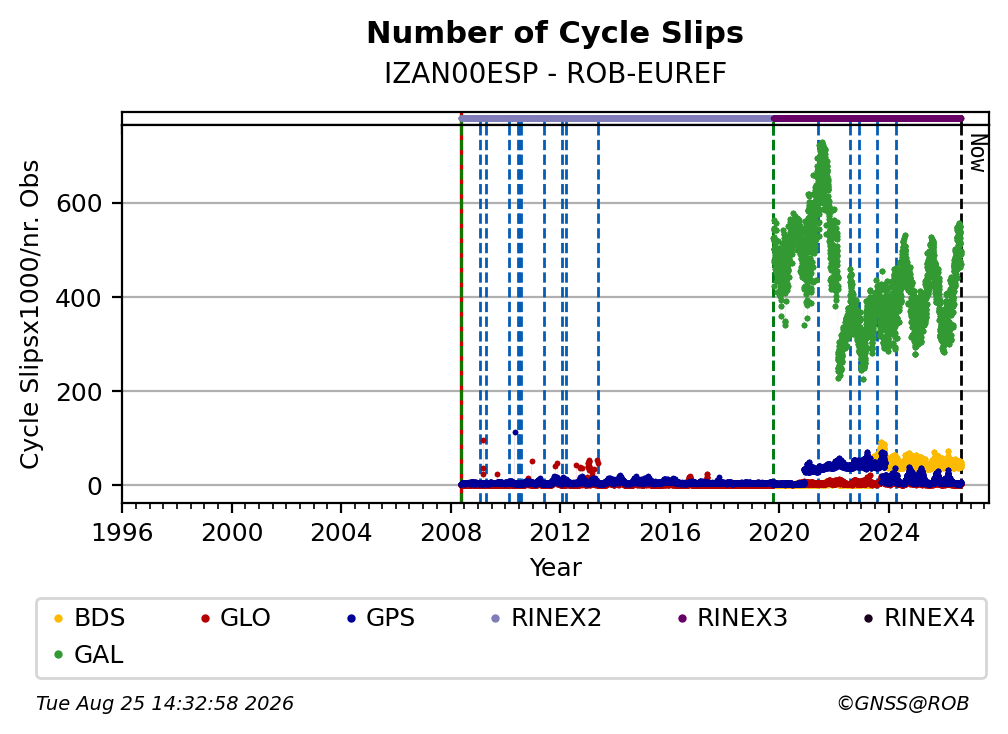Click the purple RINEX3 bar atop chart
Screen dimensions: 1008x734
click(x=867, y=118)
